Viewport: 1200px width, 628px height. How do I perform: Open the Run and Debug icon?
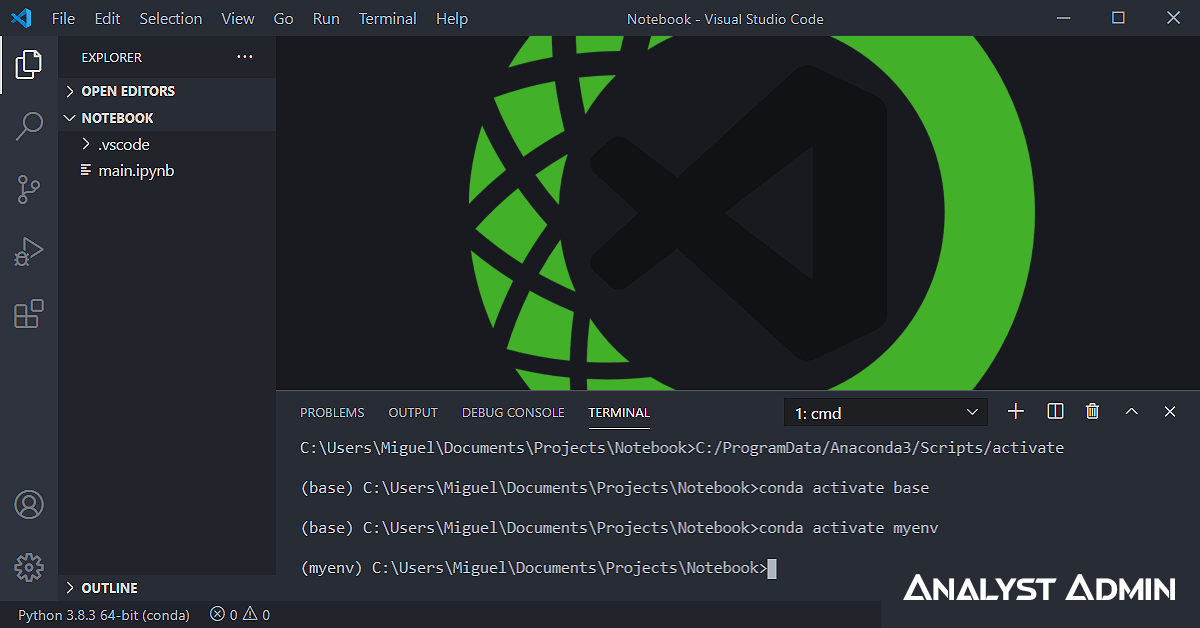coord(29,251)
